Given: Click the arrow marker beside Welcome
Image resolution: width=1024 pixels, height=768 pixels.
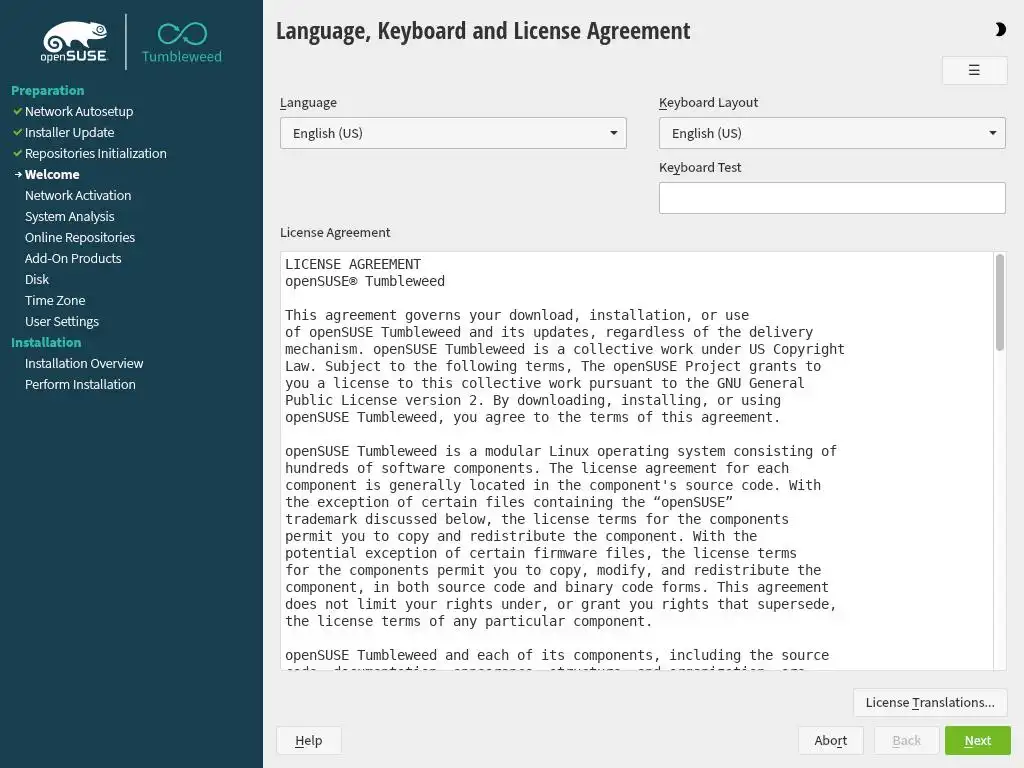Looking at the screenshot, I should coord(18,174).
